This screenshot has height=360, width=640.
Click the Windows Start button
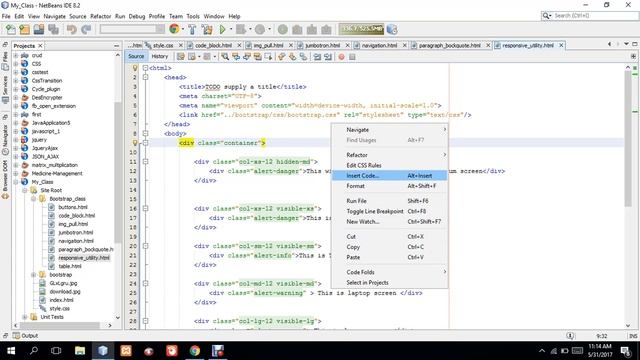(11, 351)
